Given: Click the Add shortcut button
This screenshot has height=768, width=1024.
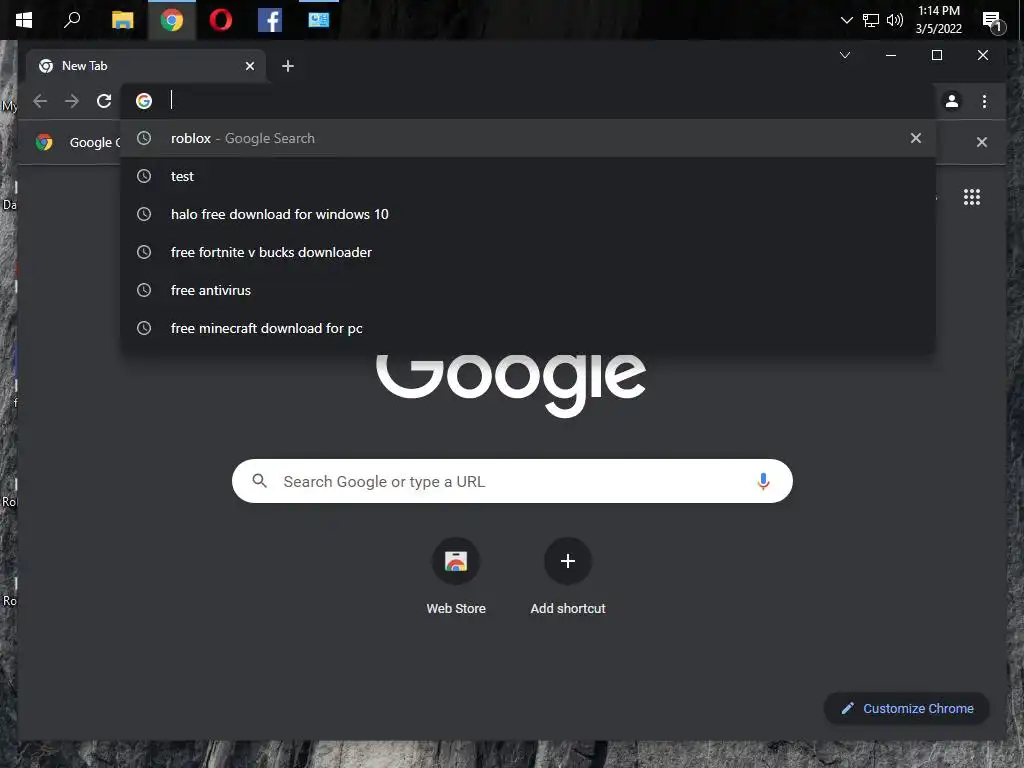Looking at the screenshot, I should point(568,577).
